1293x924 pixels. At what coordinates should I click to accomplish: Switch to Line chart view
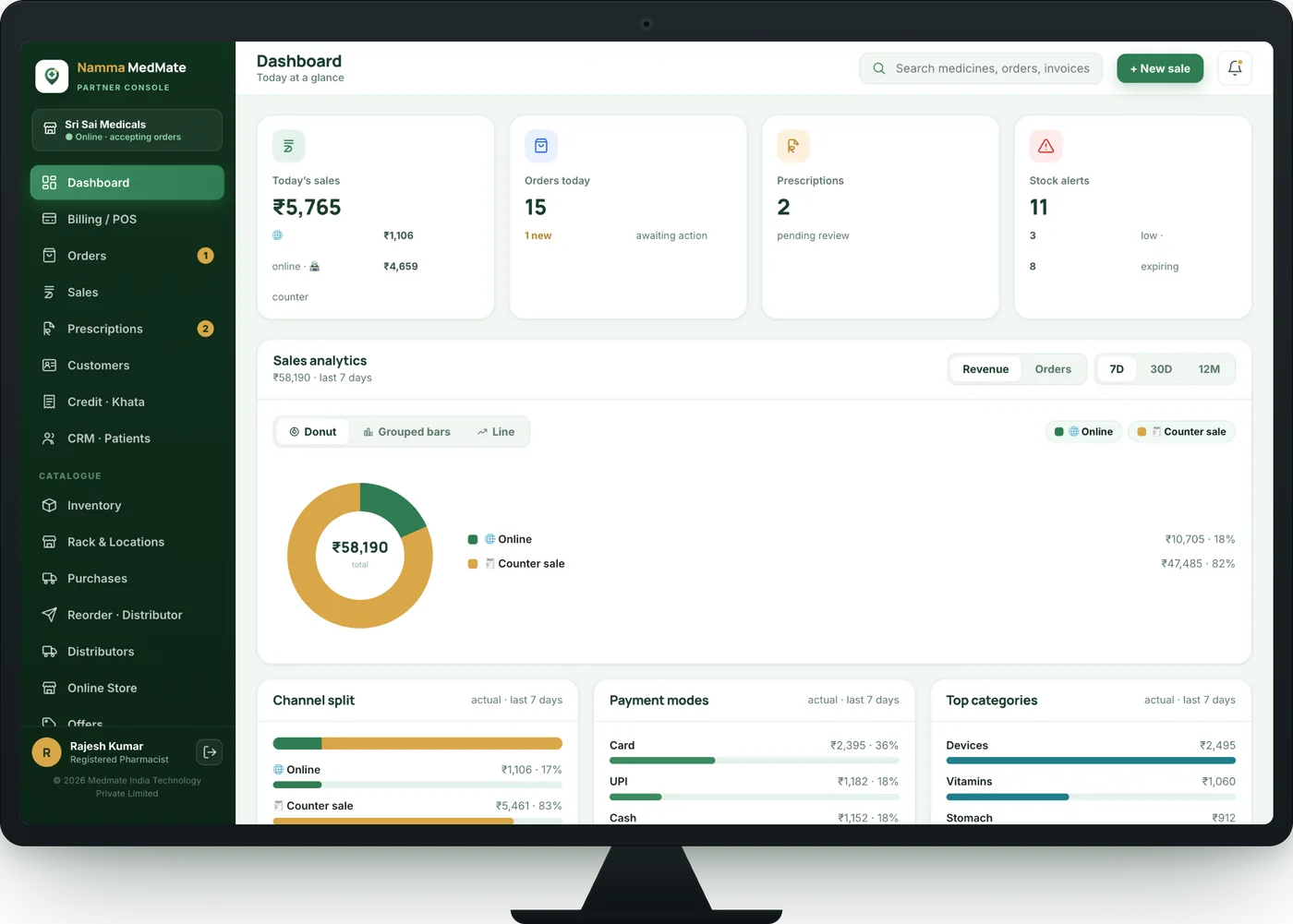pyautogui.click(x=496, y=432)
